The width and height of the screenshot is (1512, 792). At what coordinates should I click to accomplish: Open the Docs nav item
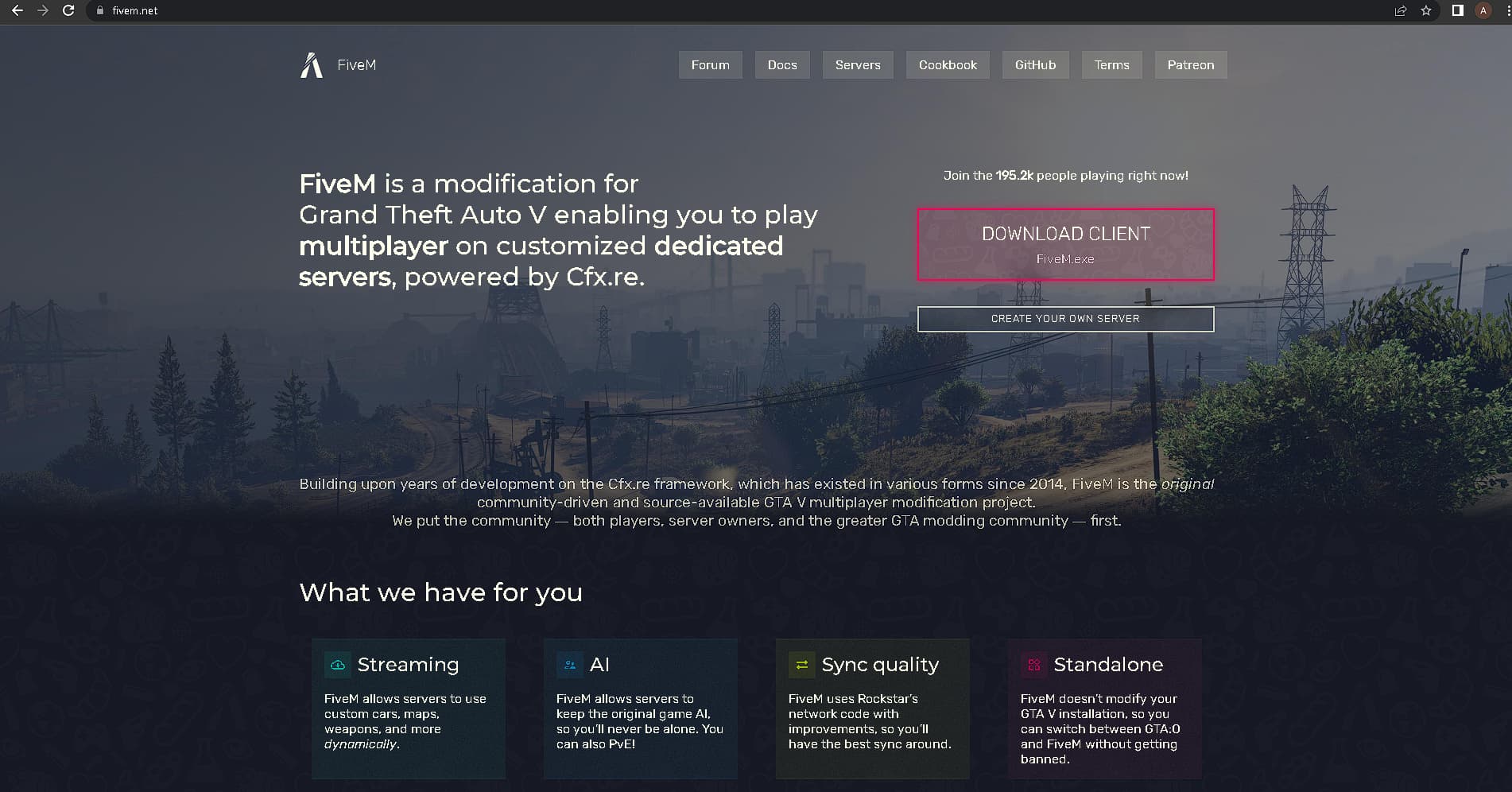click(781, 65)
